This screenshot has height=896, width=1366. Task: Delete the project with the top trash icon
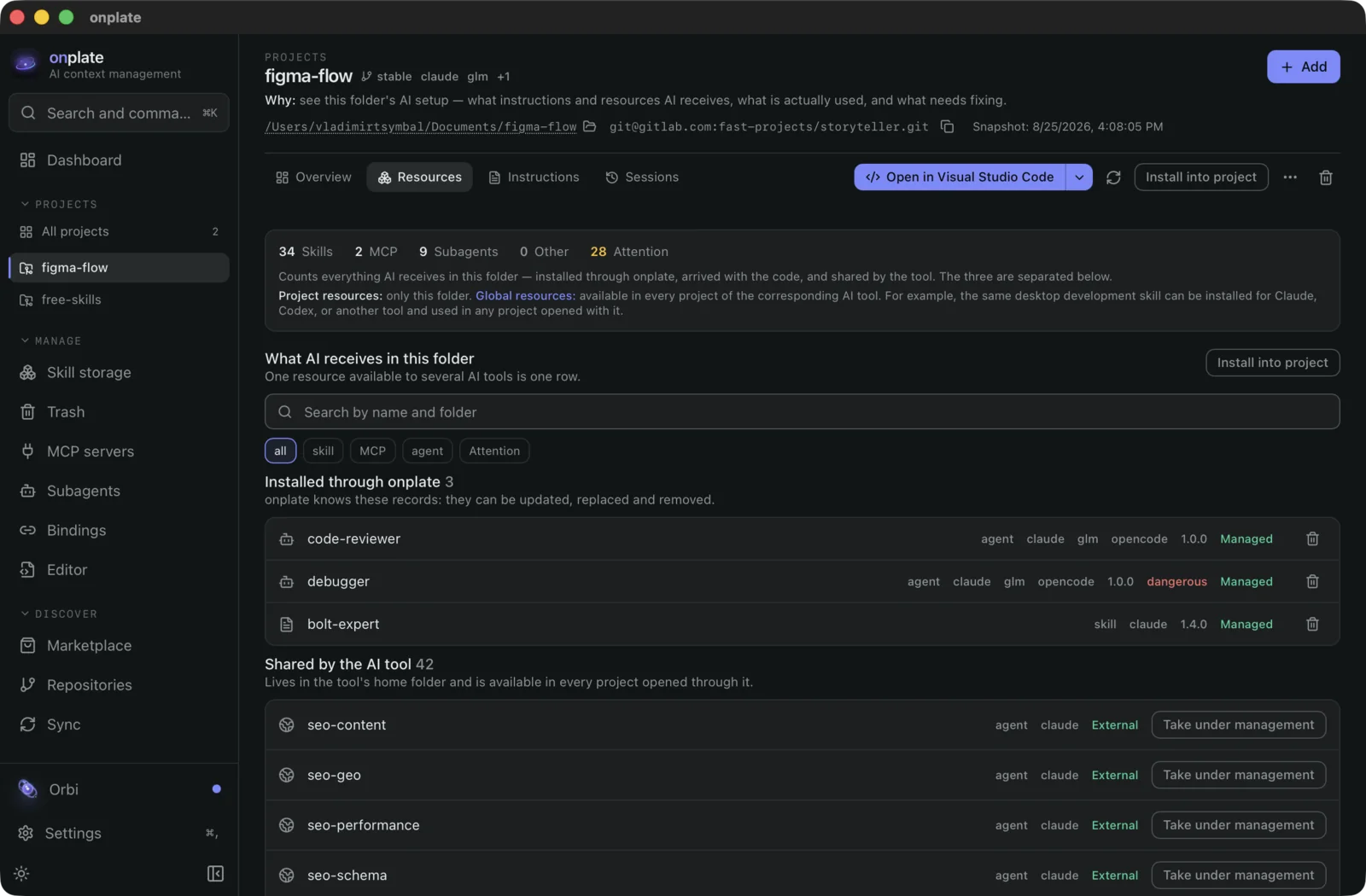click(1326, 177)
